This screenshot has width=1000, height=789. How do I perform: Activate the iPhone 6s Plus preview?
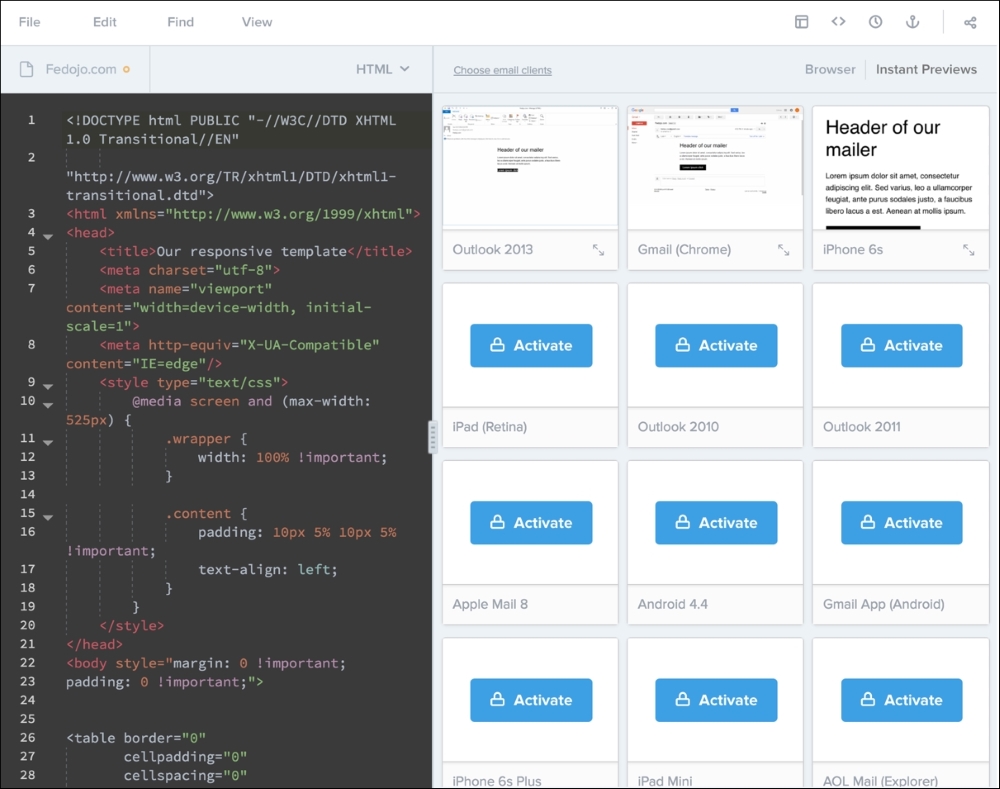coord(531,700)
